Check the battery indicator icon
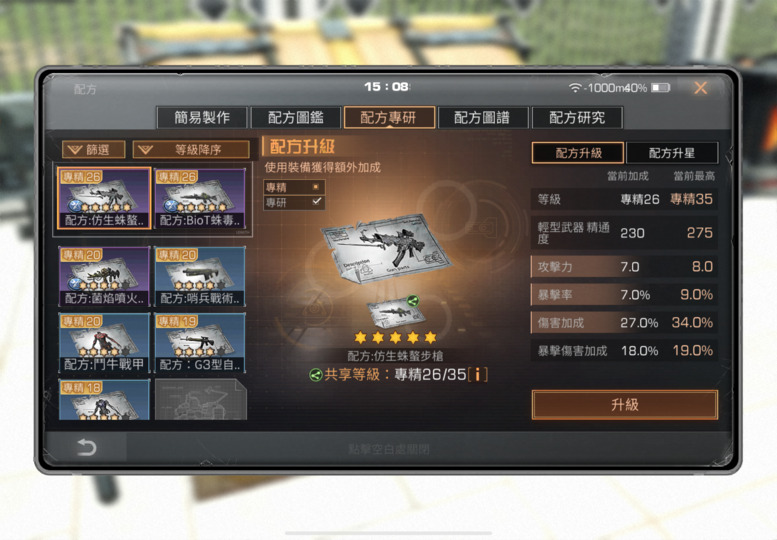 tap(661, 88)
